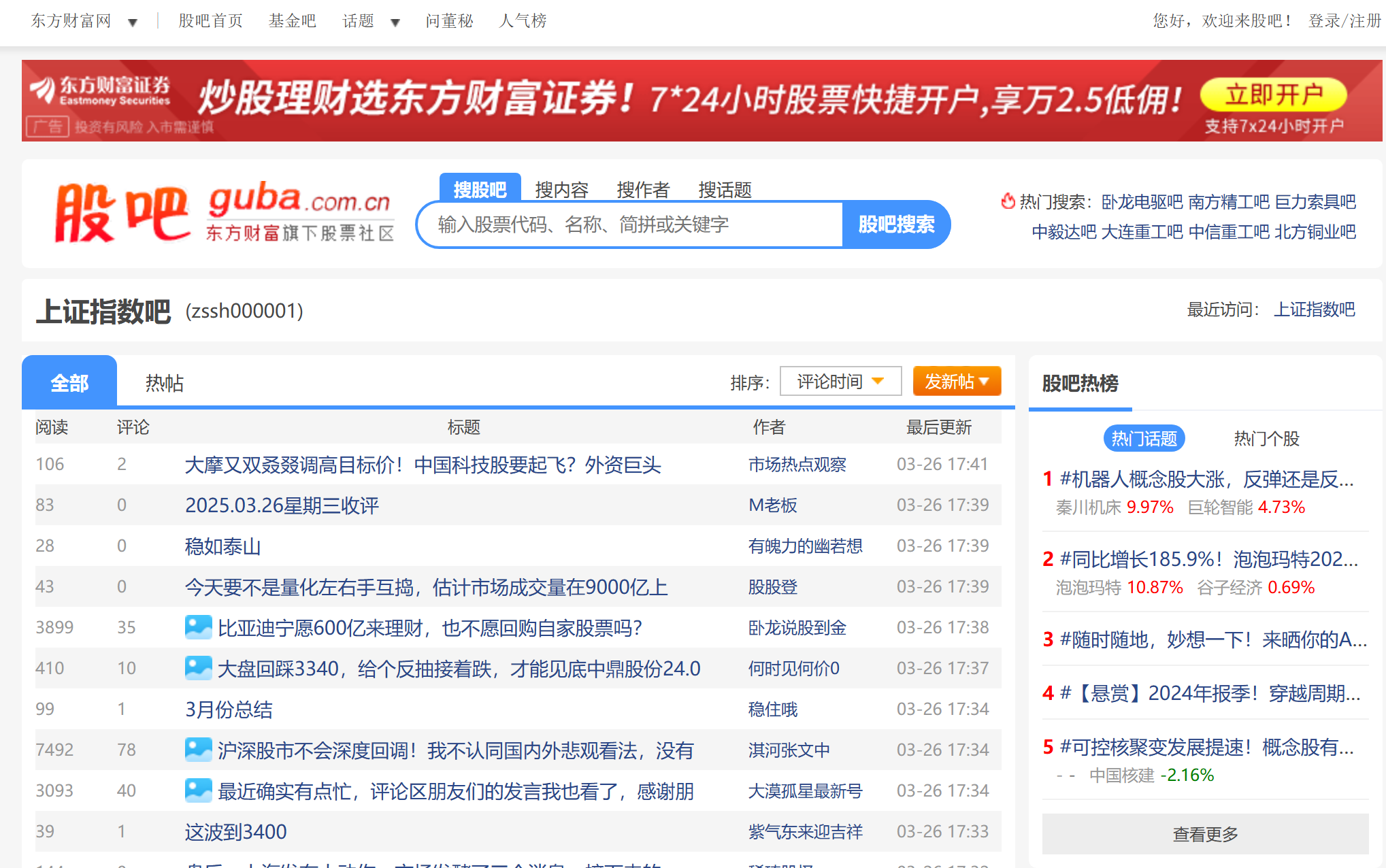
Task: Open the 卧龙电驱吧 hot search link
Action: pos(1142,201)
